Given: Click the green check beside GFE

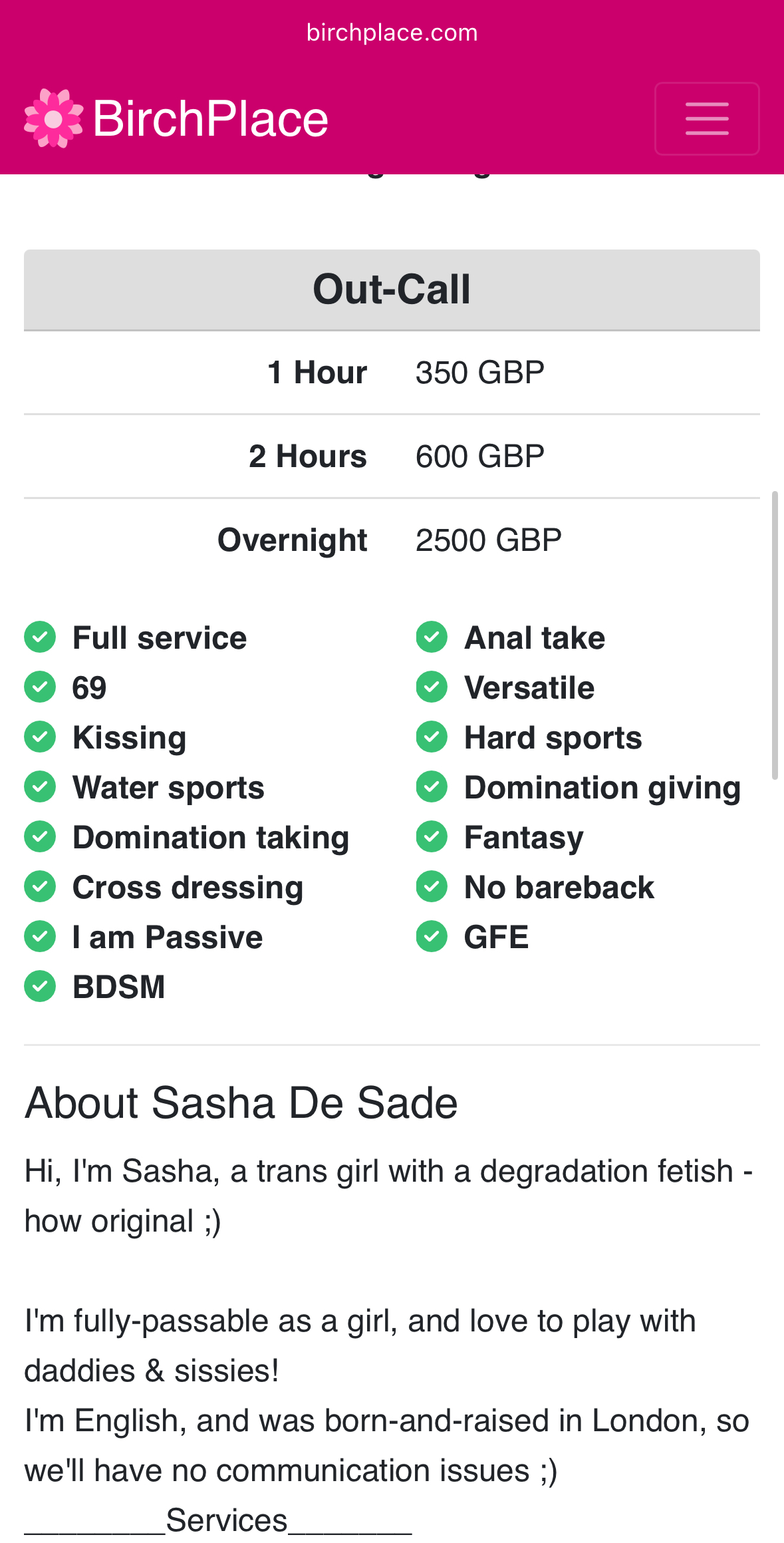Looking at the screenshot, I should click(432, 937).
